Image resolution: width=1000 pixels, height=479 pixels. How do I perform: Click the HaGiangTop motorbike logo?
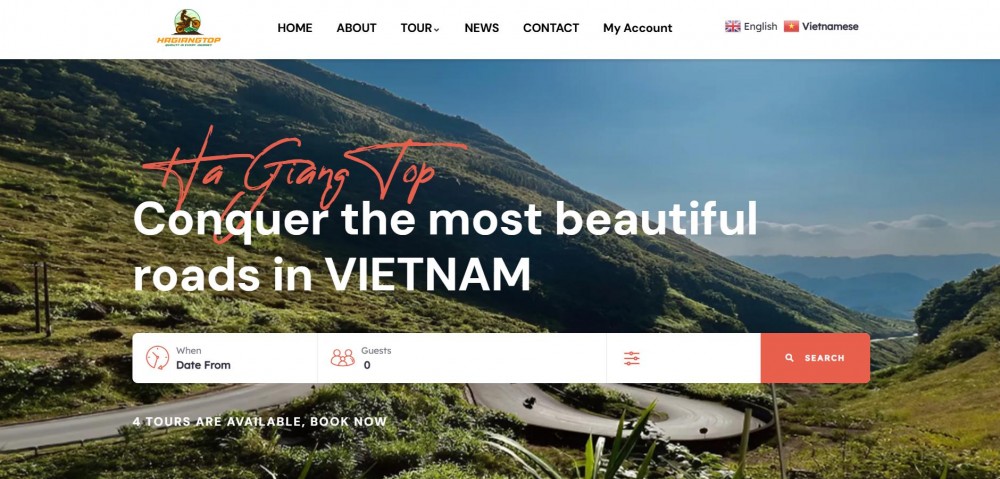[189, 27]
